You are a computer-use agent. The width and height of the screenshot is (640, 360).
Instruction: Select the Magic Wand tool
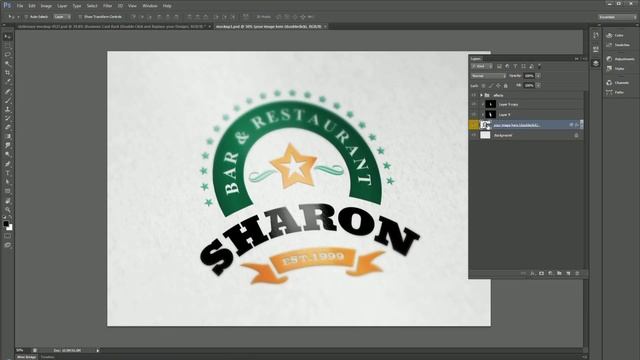(x=7, y=64)
